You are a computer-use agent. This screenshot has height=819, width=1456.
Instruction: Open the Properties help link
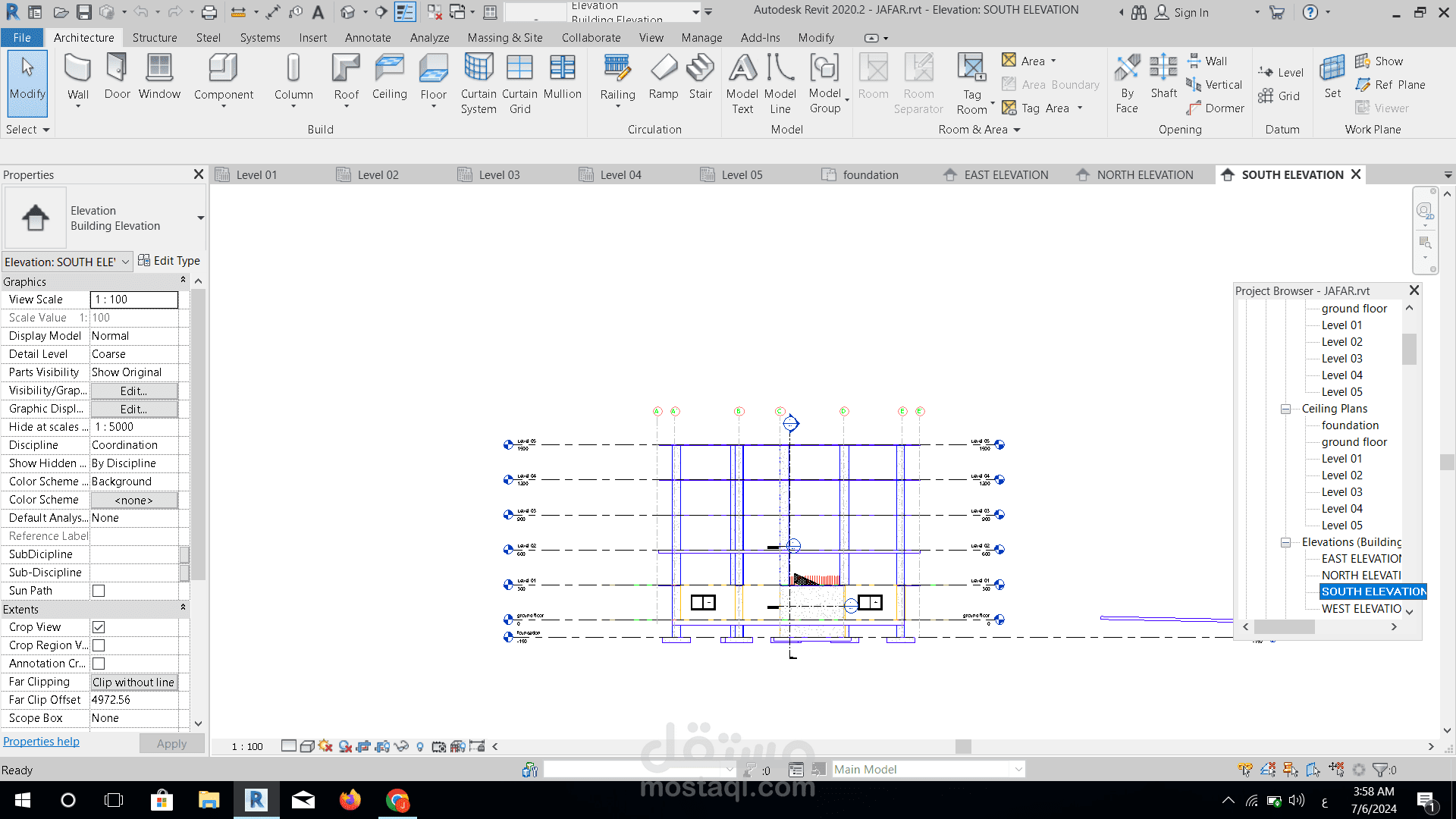41,742
